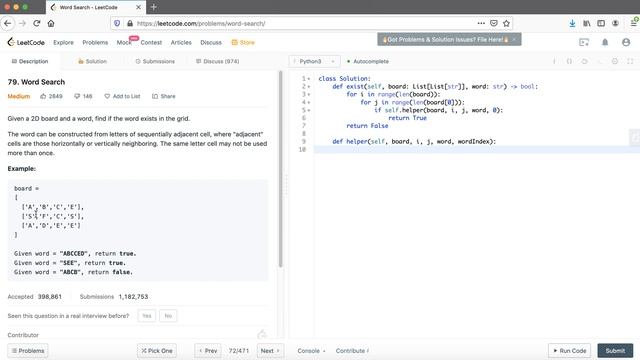Click the Share button
This screenshot has width=640, height=360.
coord(164,96)
